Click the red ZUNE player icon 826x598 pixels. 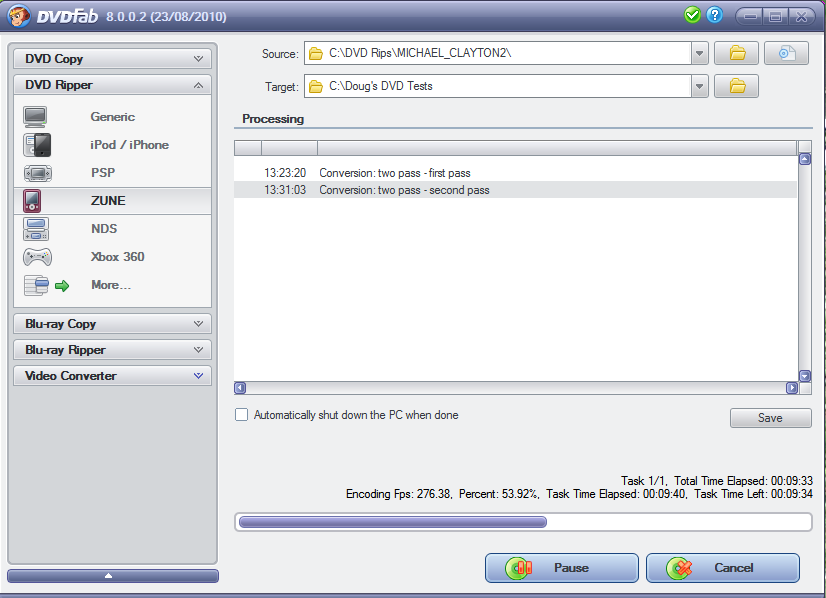[x=32, y=201]
